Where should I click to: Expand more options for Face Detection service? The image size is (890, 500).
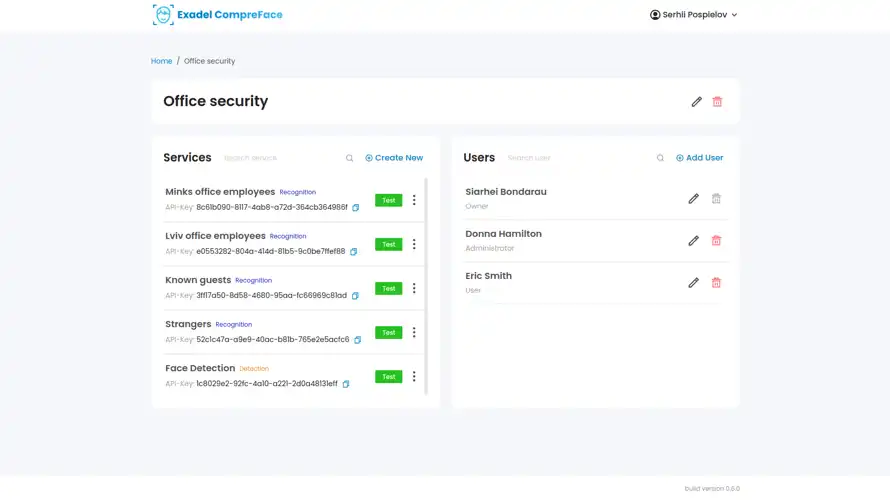click(x=414, y=377)
